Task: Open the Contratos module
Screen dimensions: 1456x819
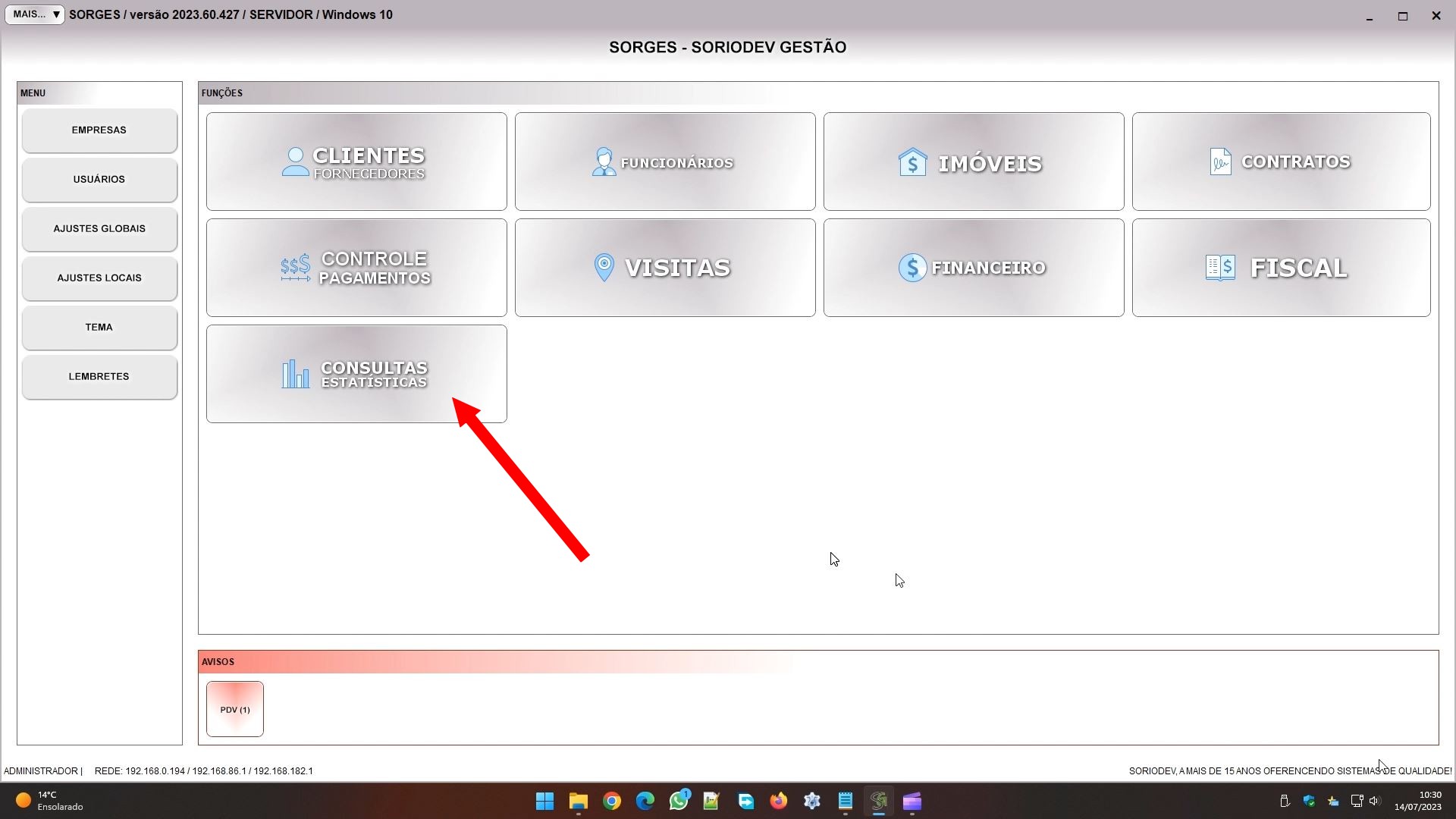Action: [1282, 162]
